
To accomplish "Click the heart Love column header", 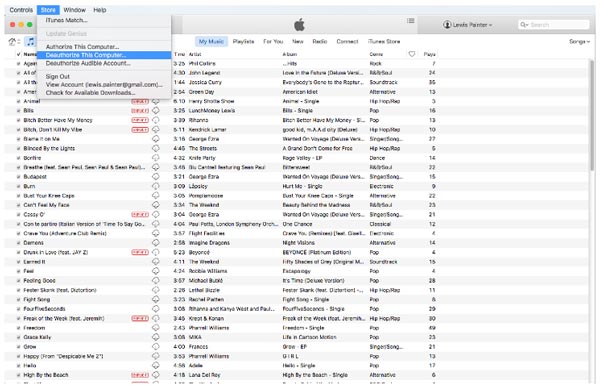I will (x=412, y=54).
